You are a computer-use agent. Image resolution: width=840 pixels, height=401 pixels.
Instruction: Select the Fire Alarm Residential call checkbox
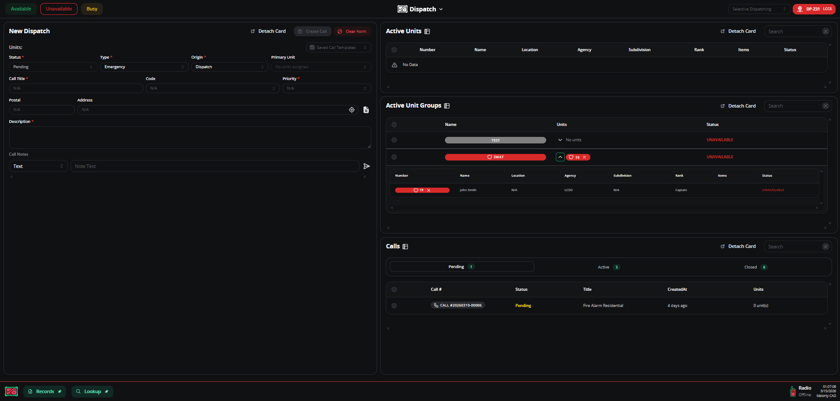[394, 306]
